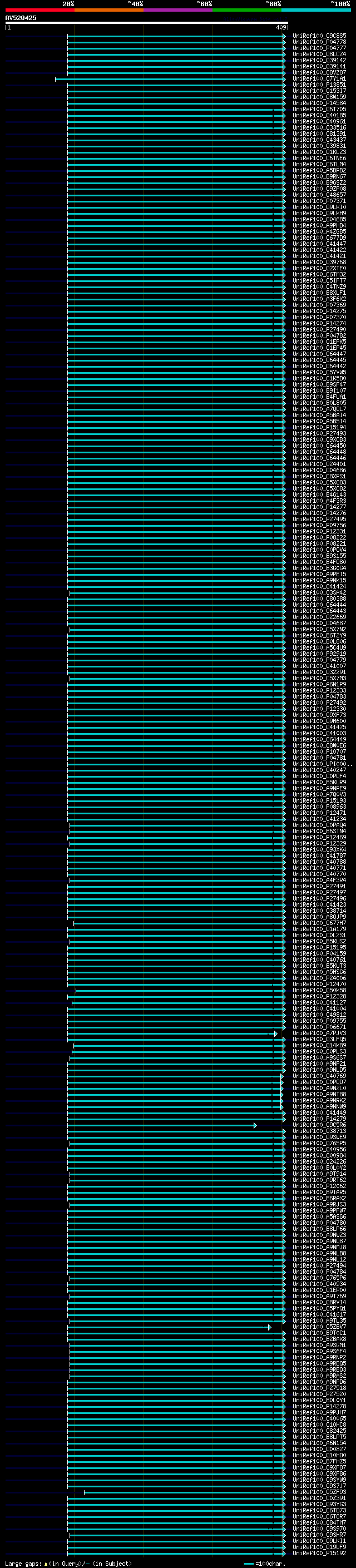This screenshot has width=356, height=1568.
Task: Click the =100char. scale legend bar
Action: (248, 1563)
